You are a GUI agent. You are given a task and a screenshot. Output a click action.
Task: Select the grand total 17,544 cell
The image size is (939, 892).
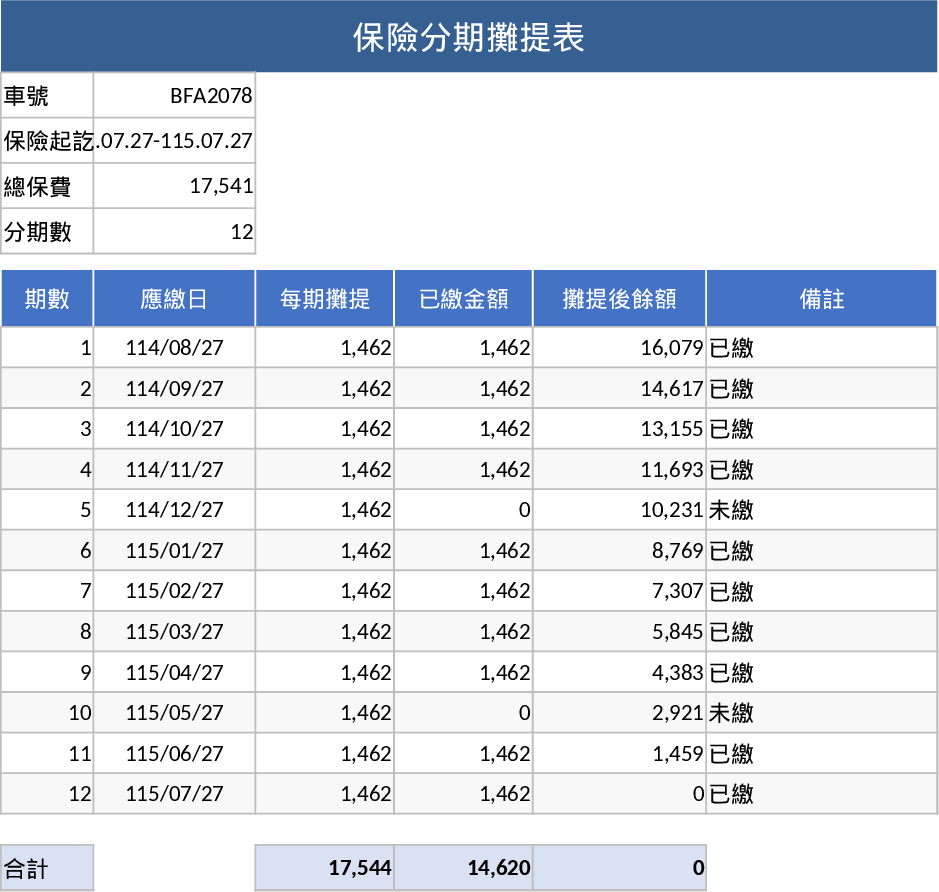tap(325, 868)
